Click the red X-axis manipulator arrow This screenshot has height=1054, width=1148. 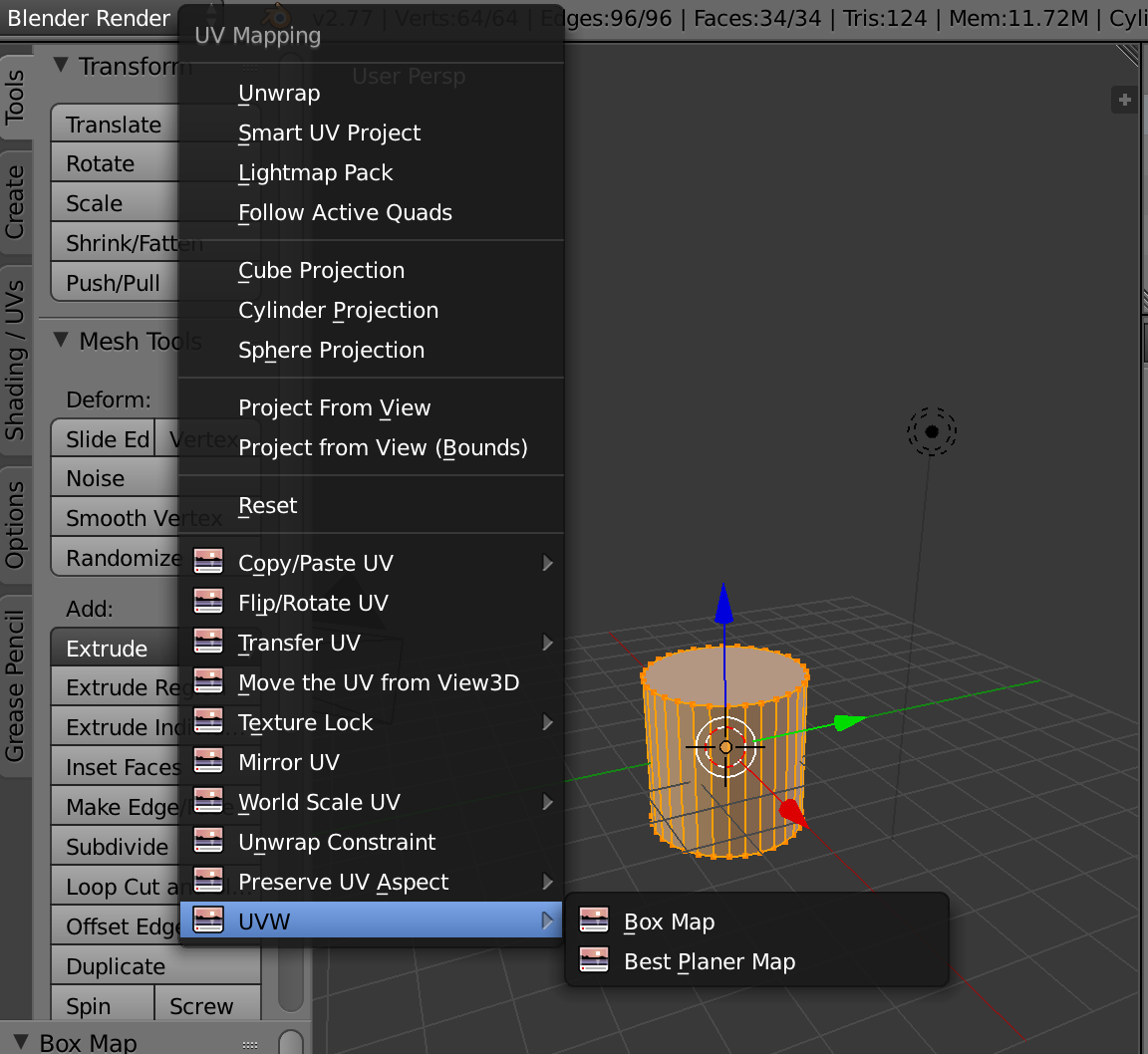[793, 813]
